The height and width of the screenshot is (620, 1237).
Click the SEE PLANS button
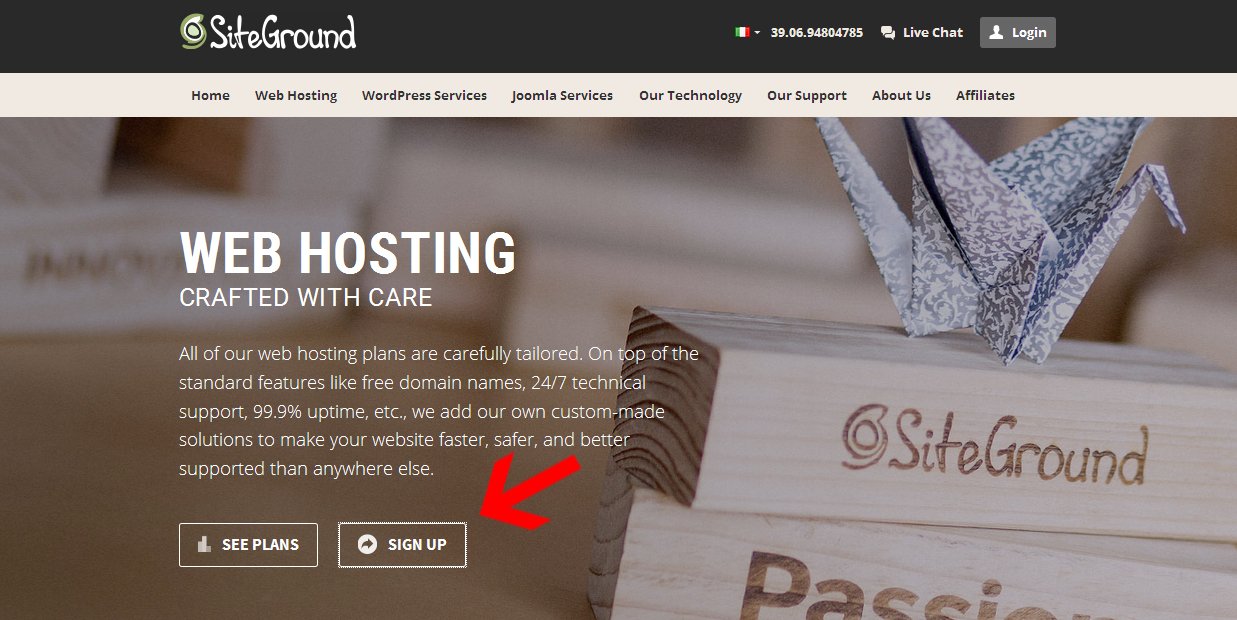[x=248, y=545]
